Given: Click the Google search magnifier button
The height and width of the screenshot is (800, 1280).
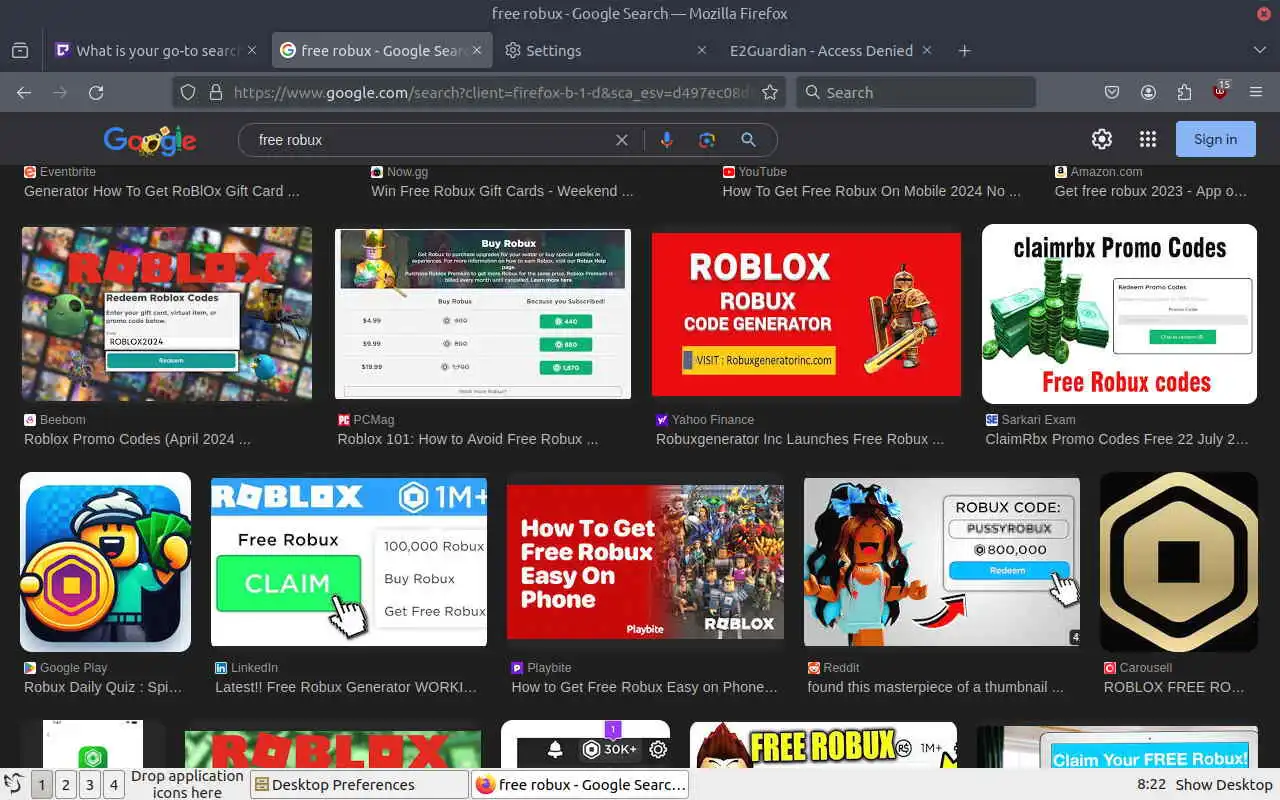Looking at the screenshot, I should pos(748,140).
